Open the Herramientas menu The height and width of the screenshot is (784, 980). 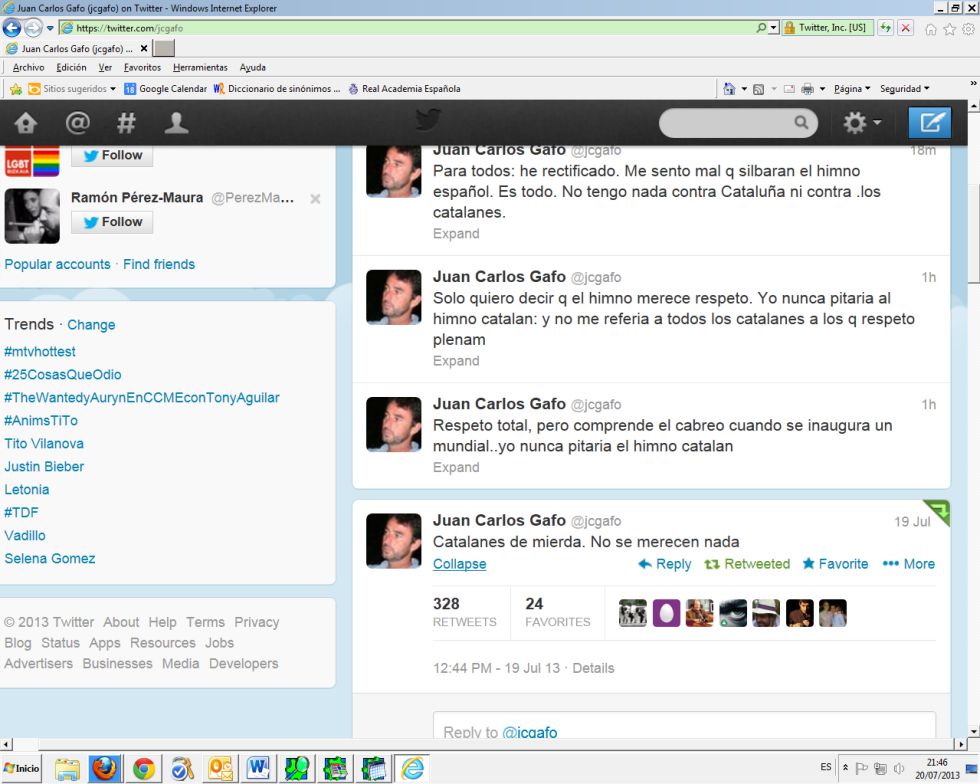[200, 68]
